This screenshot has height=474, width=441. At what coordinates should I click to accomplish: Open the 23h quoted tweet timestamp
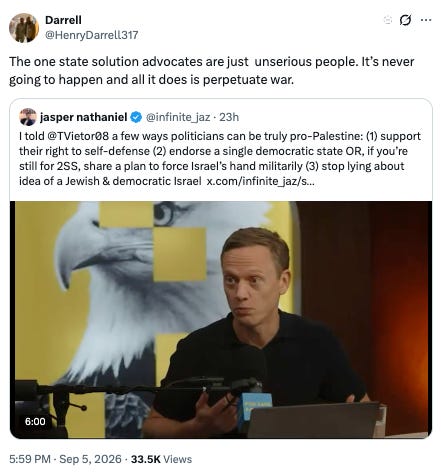[229, 117]
